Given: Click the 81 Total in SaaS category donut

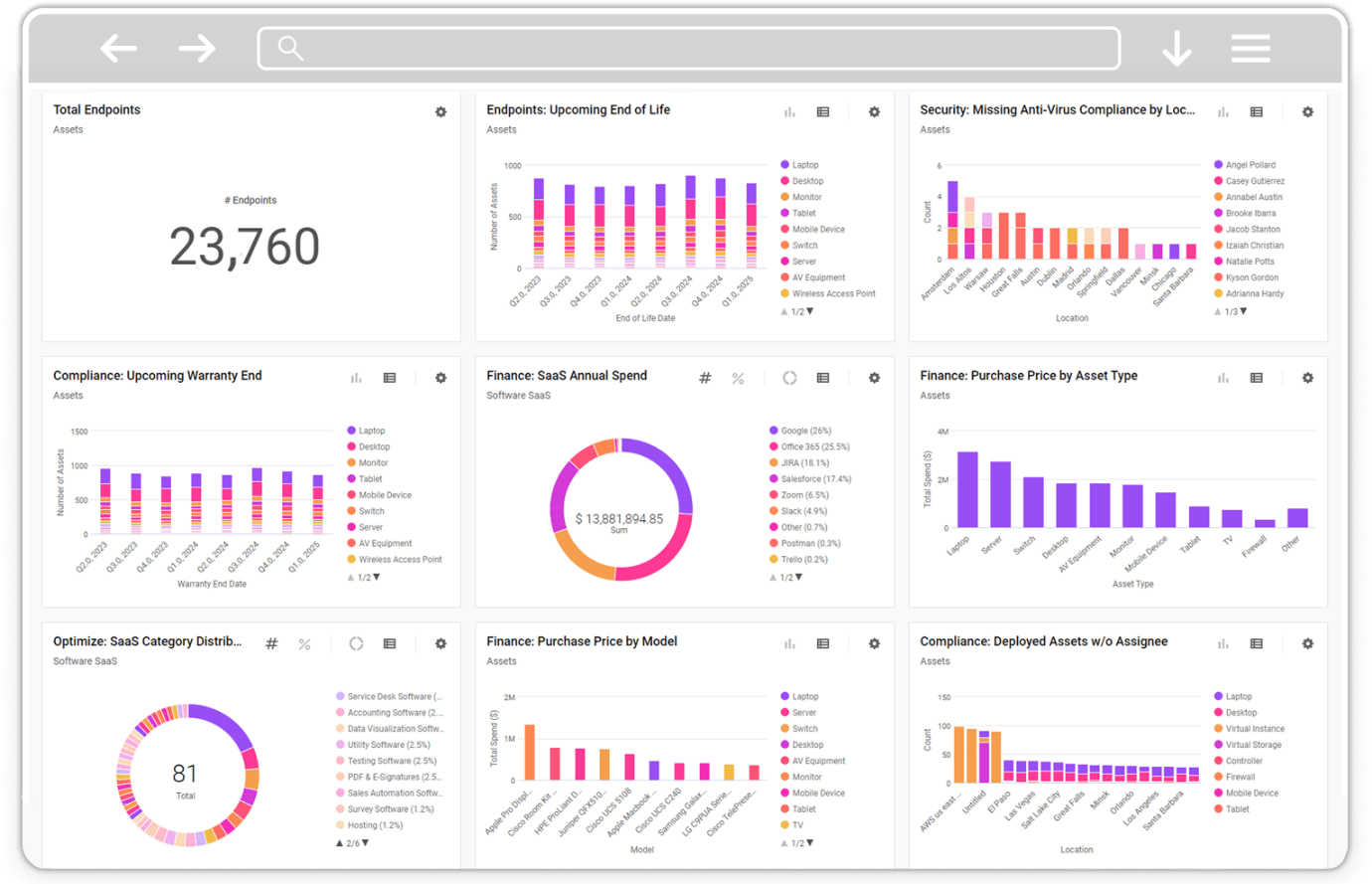Looking at the screenshot, I should [185, 774].
